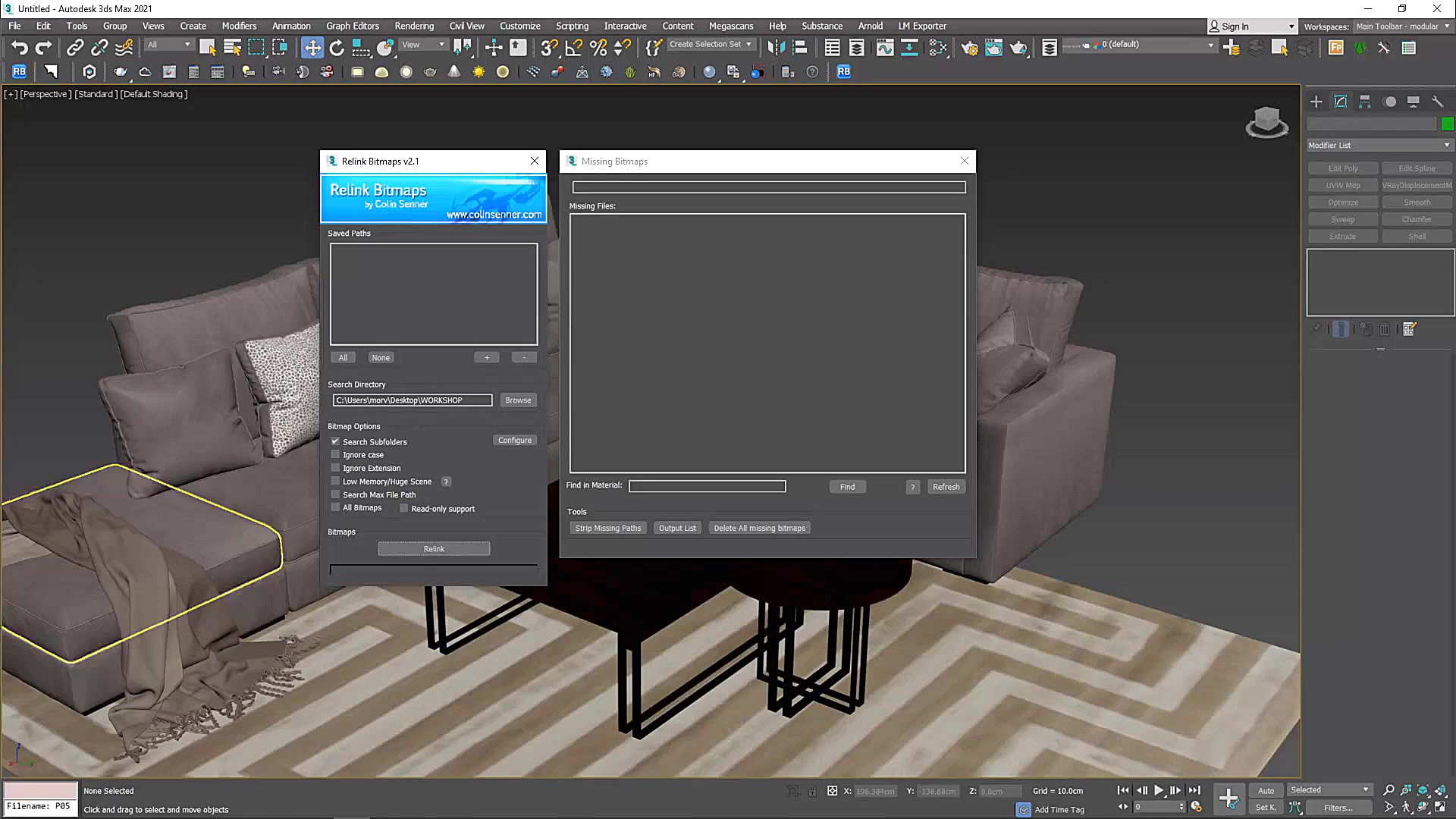Enable the Read-only support checkbox
Viewport: 1456px width, 819px height.
coord(404,509)
